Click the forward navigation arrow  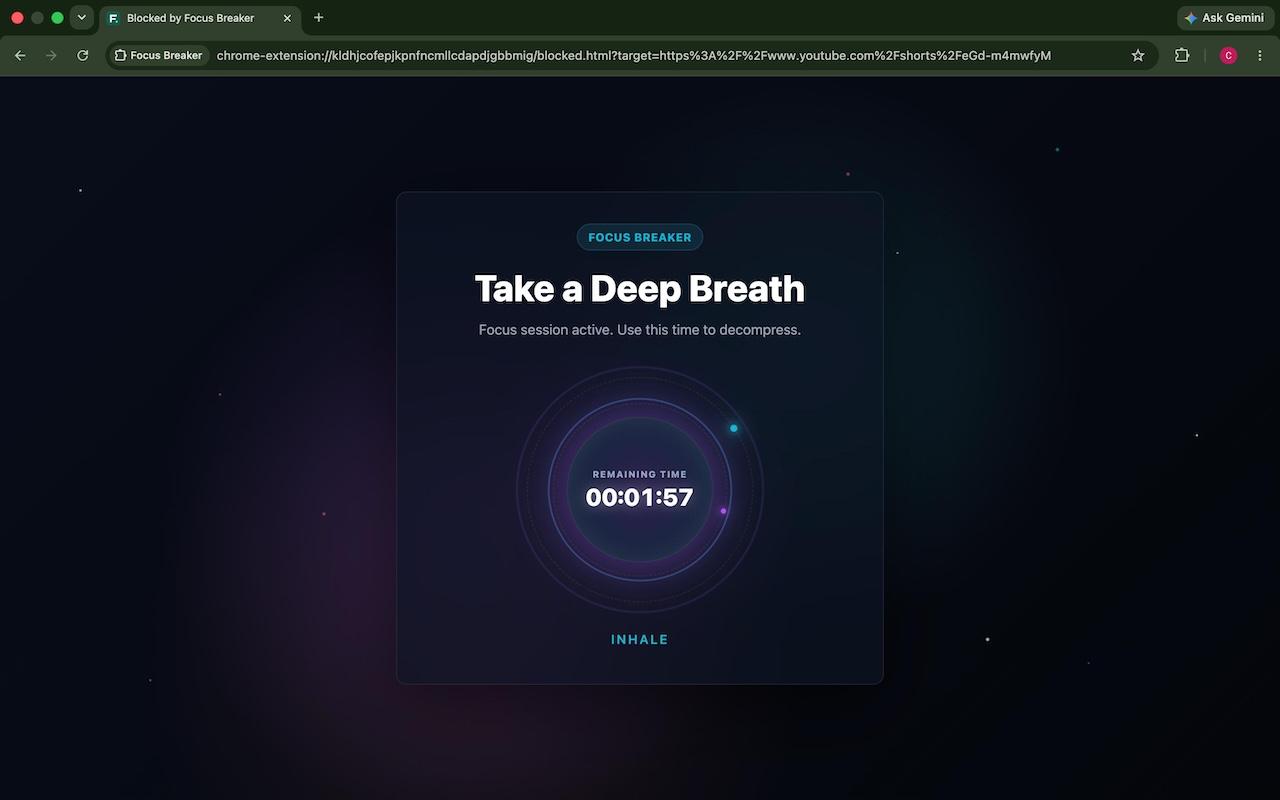pos(51,56)
